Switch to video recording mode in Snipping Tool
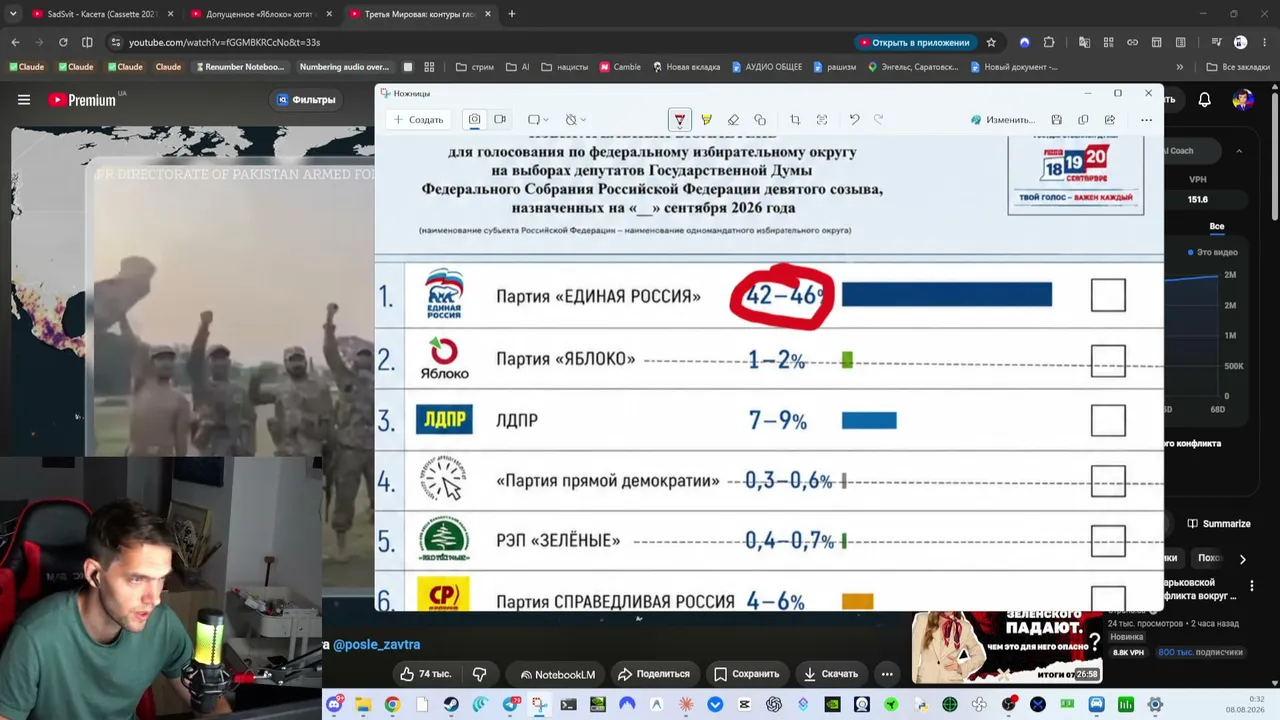Viewport: 1280px width, 720px height. coord(499,119)
